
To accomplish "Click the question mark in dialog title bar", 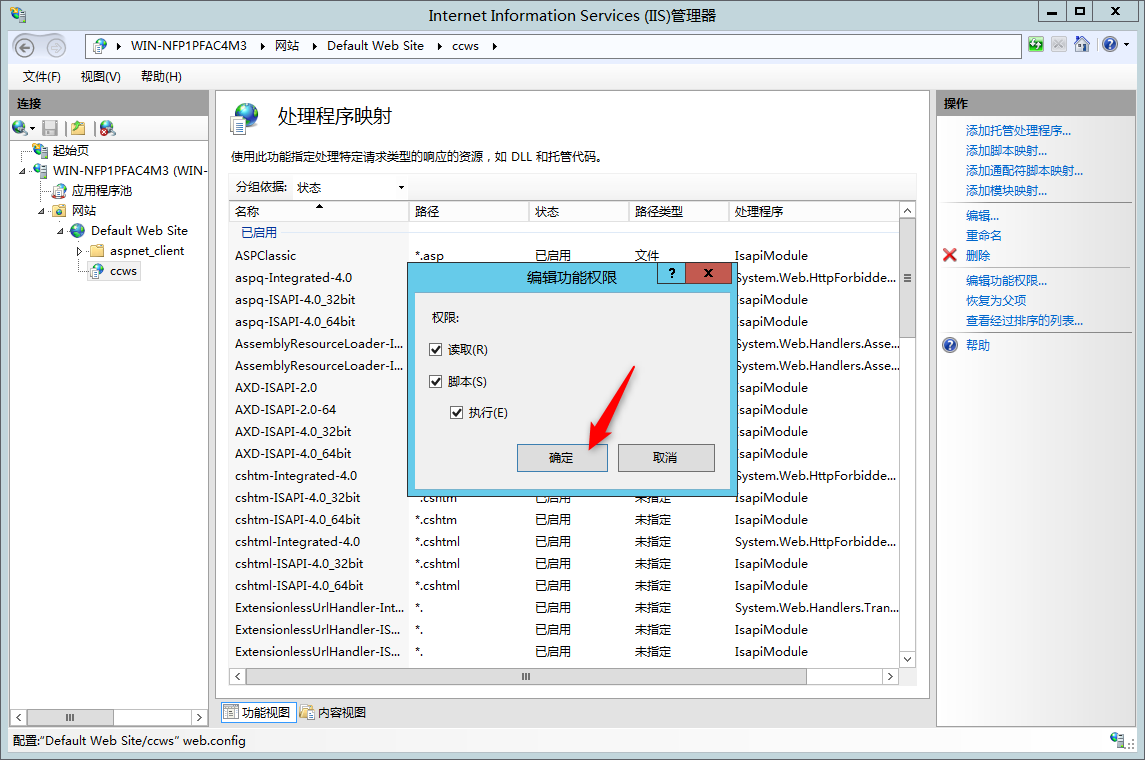I will pos(671,273).
